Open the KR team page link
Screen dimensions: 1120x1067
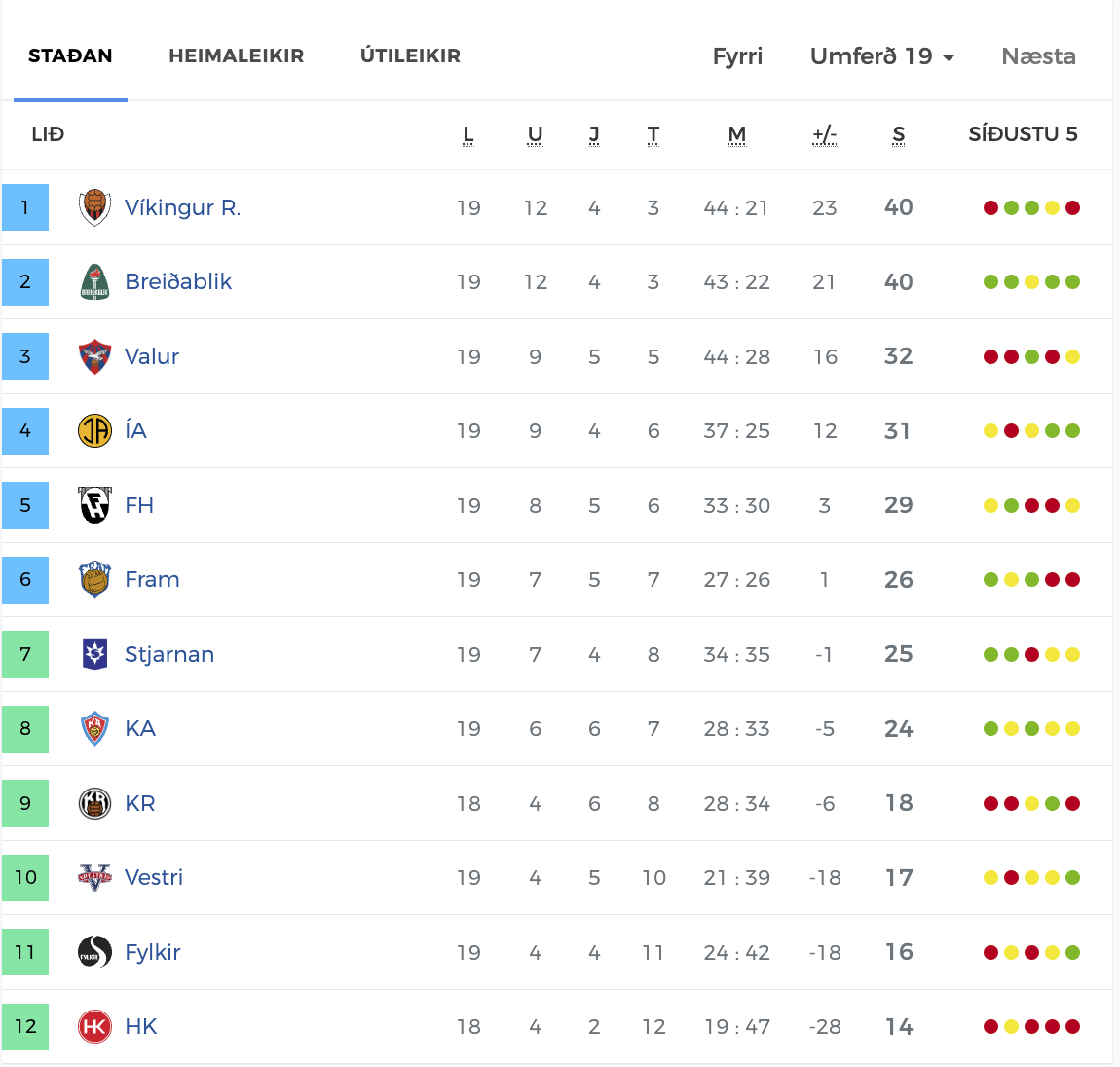140,803
